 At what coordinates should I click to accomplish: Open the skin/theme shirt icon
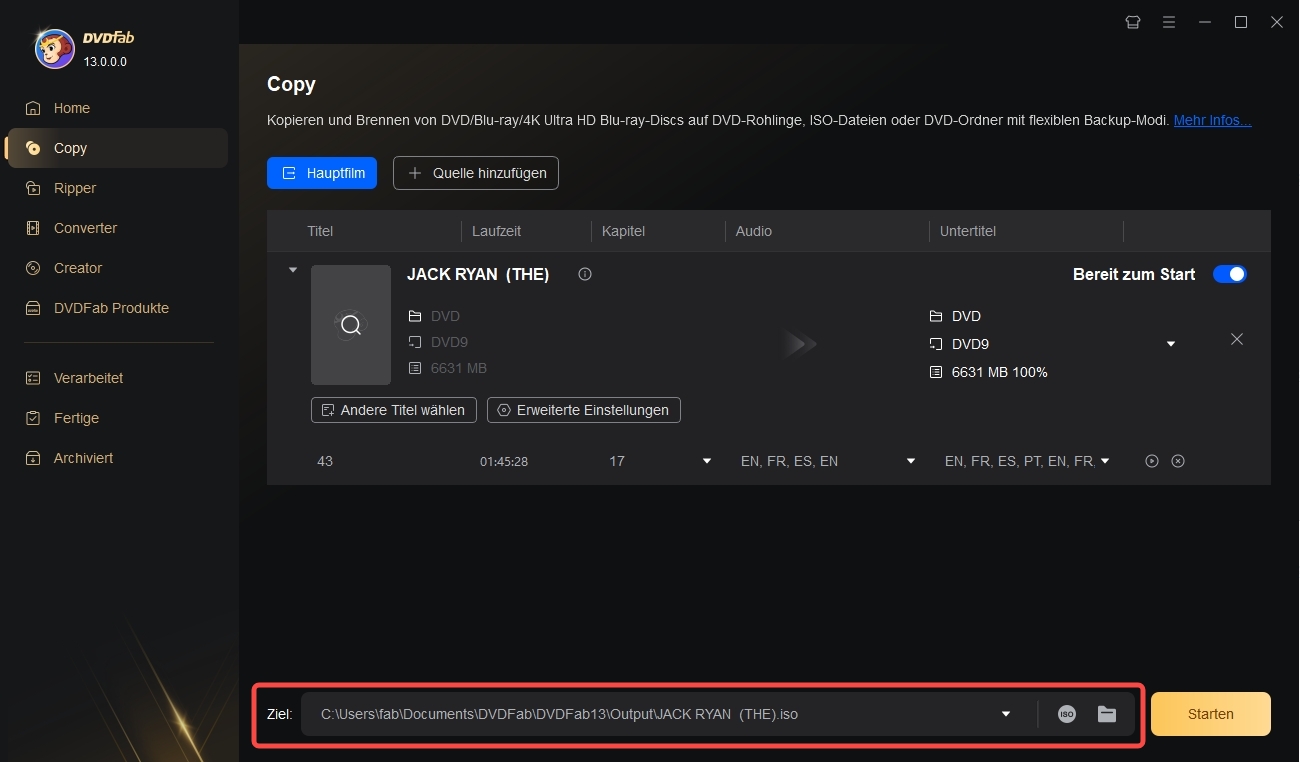1133,22
